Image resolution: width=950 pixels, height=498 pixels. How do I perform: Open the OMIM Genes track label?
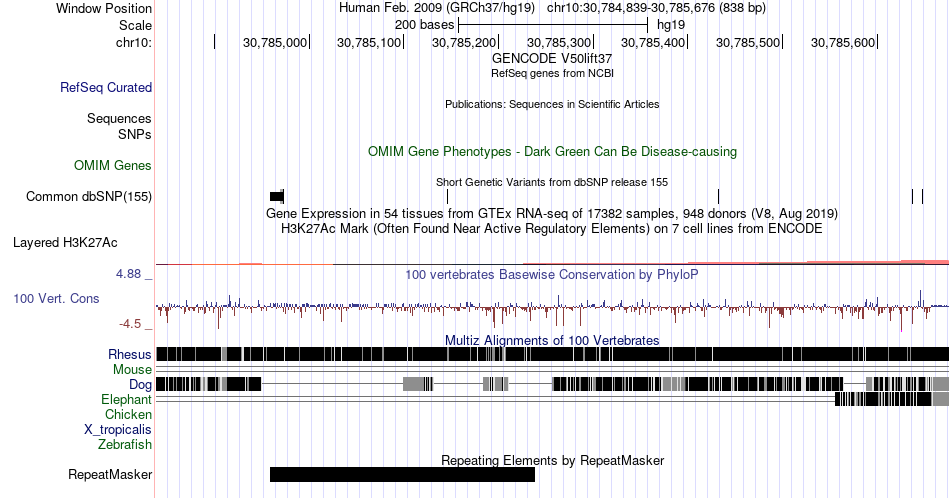click(113, 165)
